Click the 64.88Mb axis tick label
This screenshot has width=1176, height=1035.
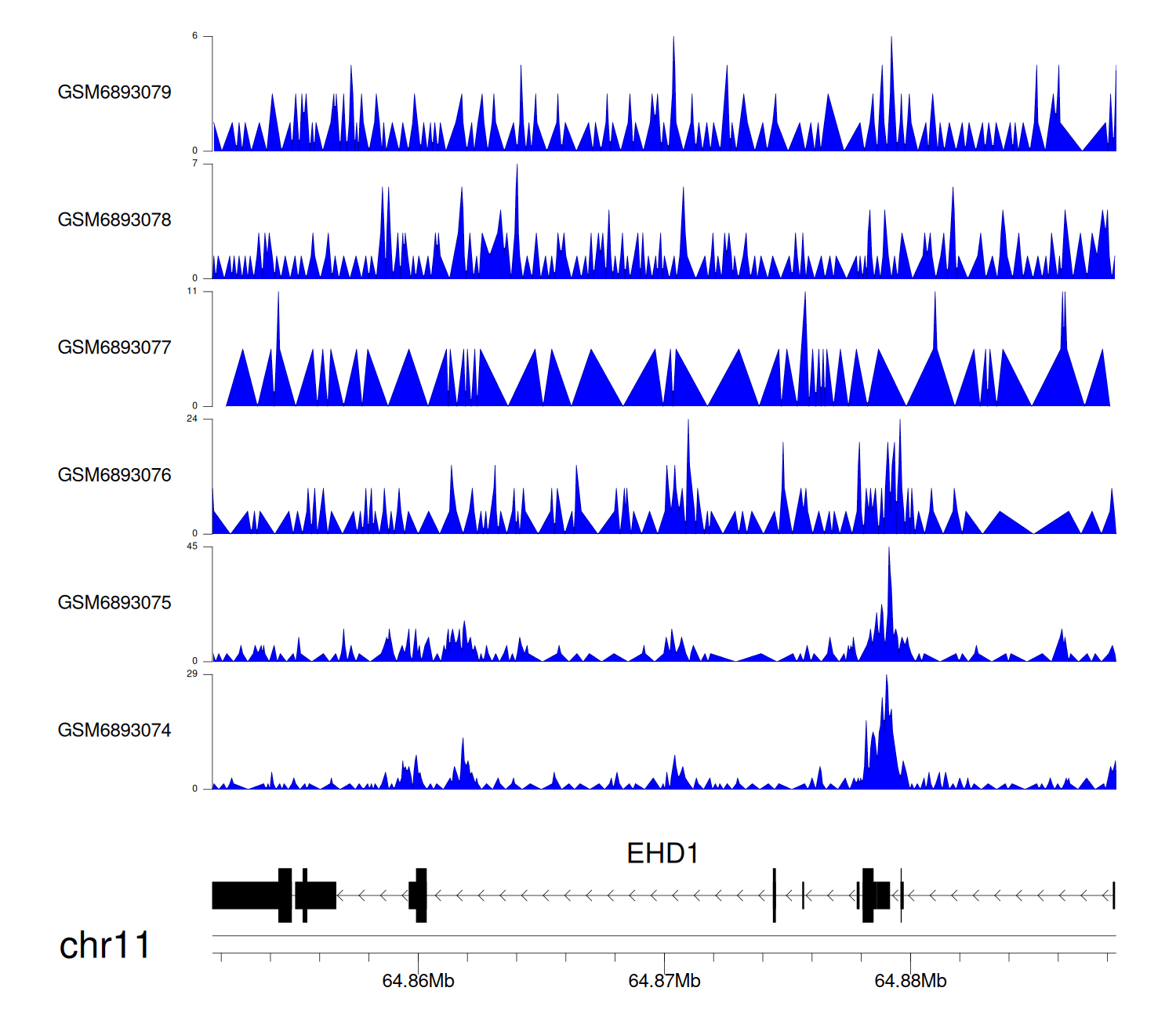pyautogui.click(x=910, y=982)
